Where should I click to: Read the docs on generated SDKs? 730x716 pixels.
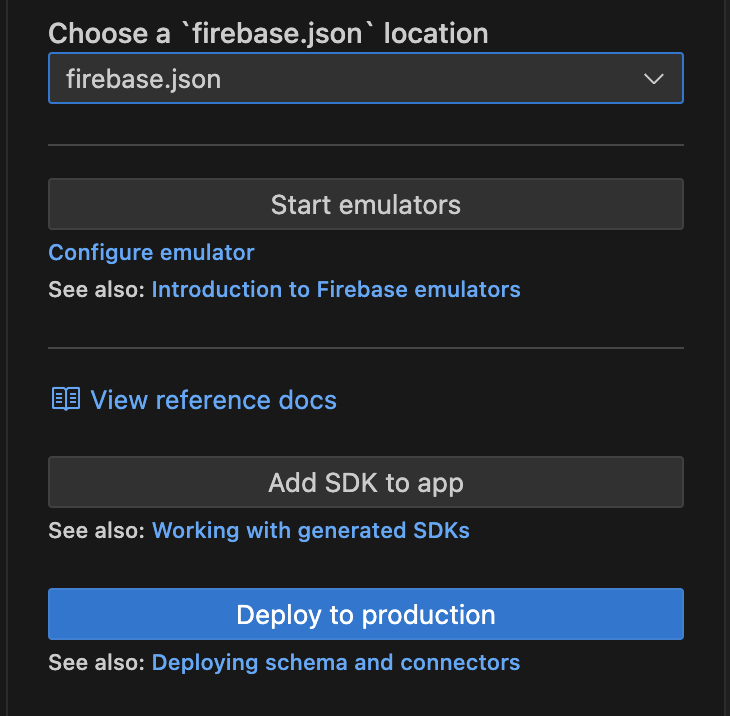pyautogui.click(x=311, y=530)
